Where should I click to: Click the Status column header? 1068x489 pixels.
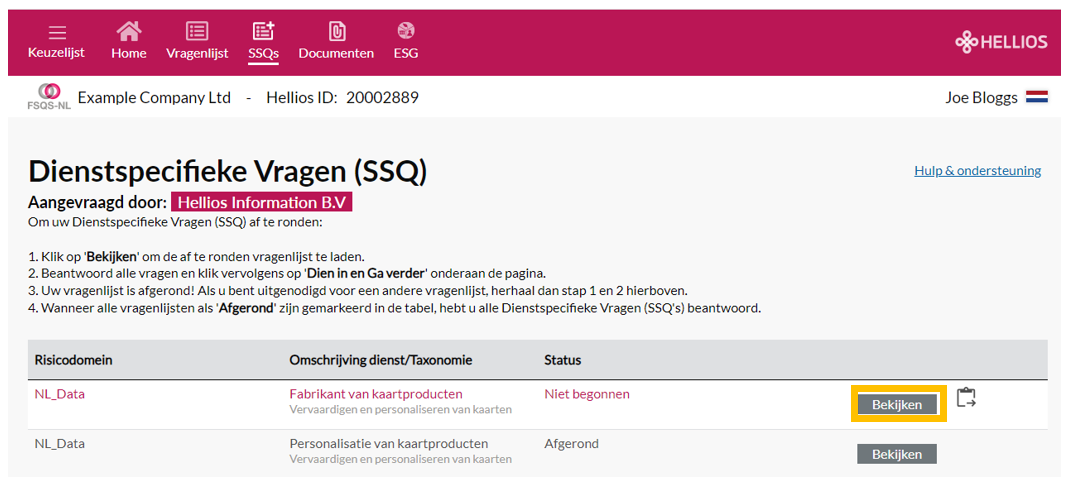coord(563,360)
